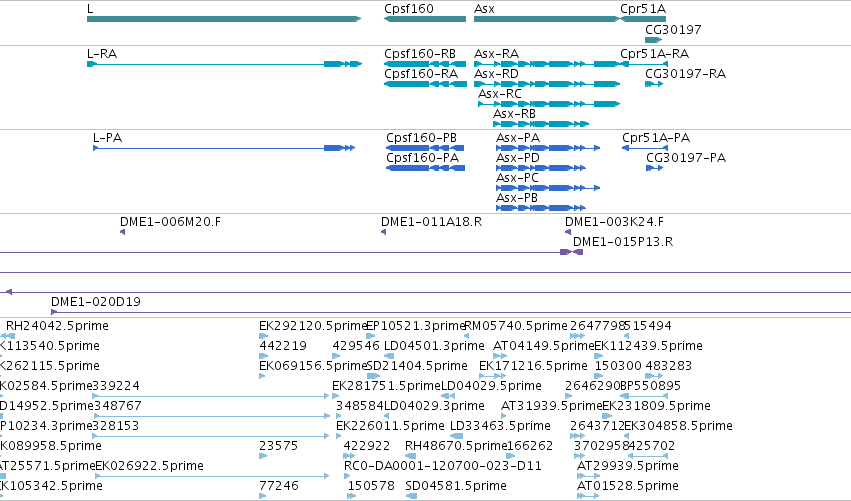
Task: Click the 328153 feature label
Action: pos(116,426)
